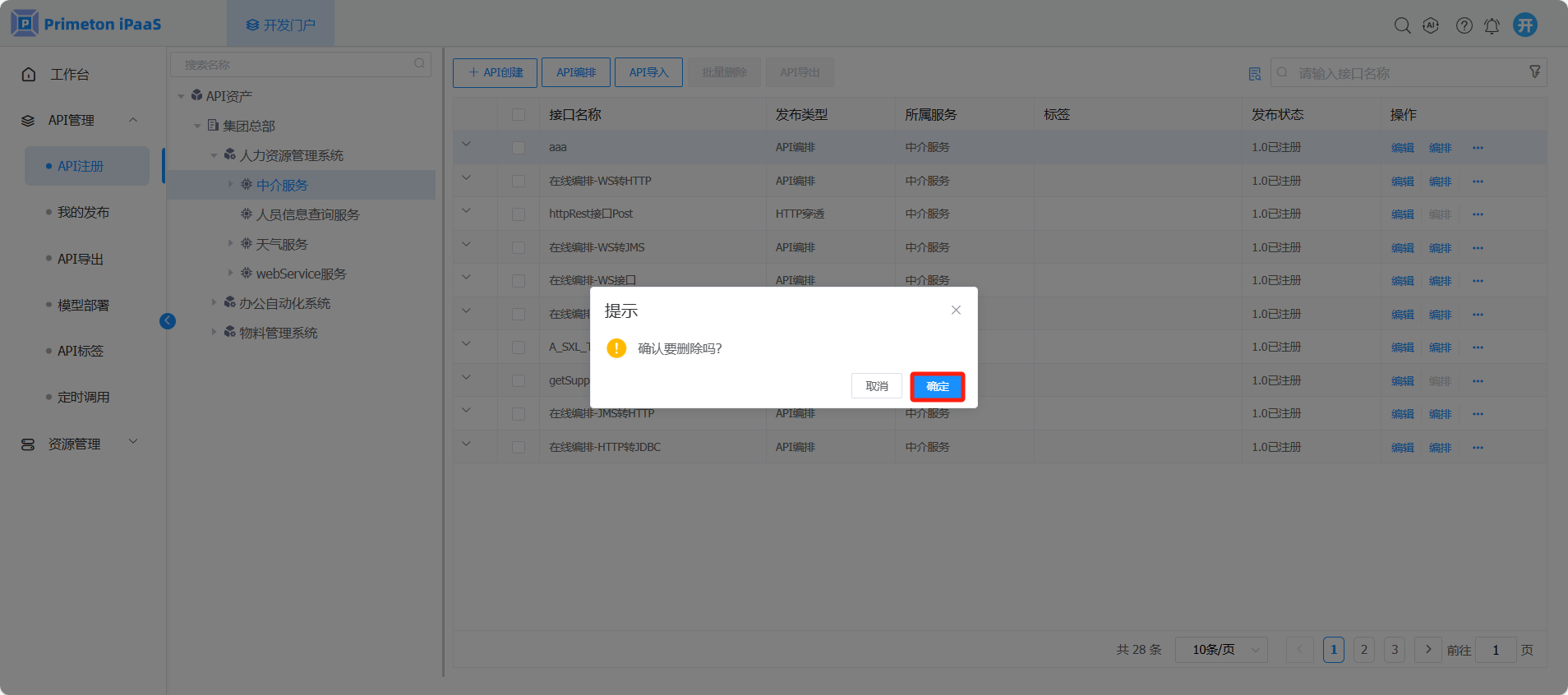
Task: Open more actions ellipsis for aaa row
Action: [1478, 148]
